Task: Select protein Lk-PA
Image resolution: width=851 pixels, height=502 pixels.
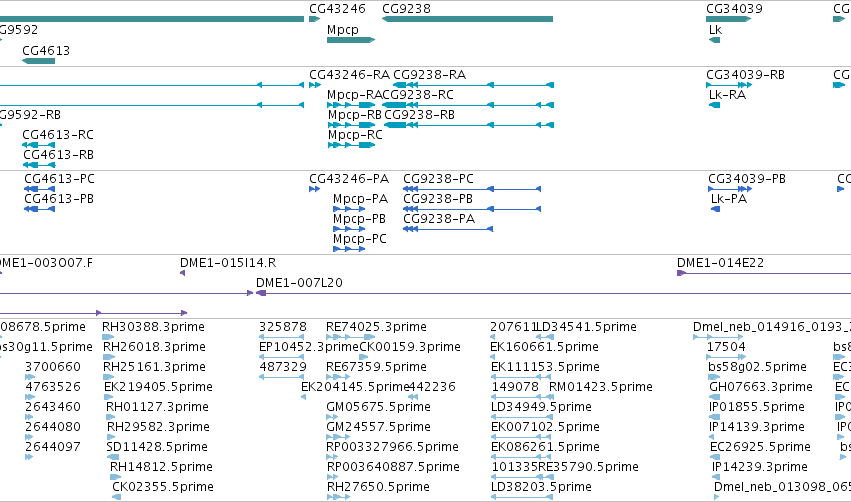Action: coord(729,199)
